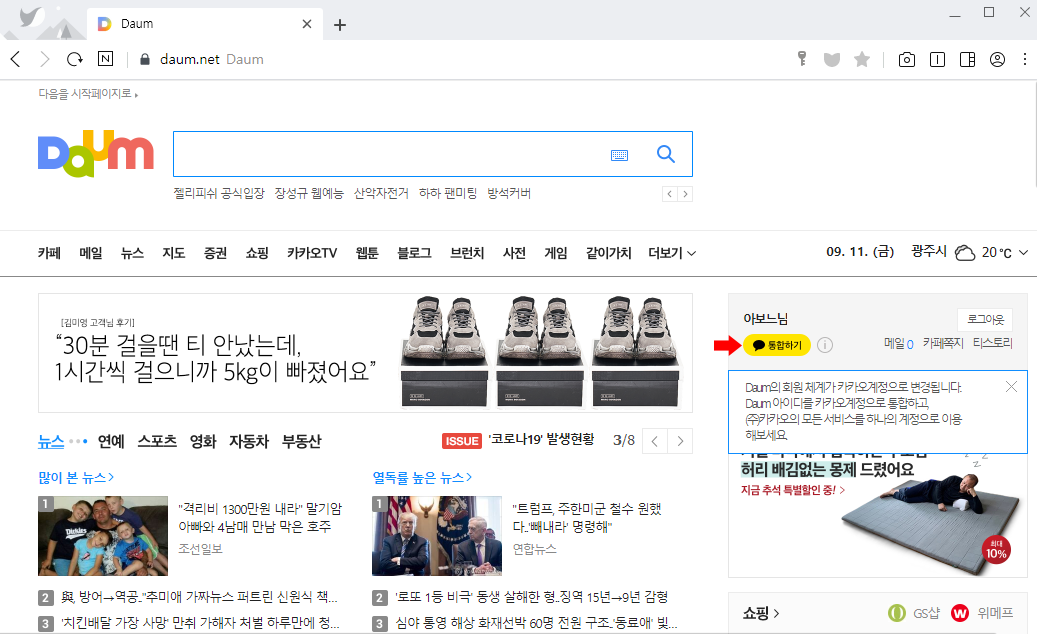Switch to the 연예 news tab
The height and width of the screenshot is (634, 1037).
[x=111, y=441]
